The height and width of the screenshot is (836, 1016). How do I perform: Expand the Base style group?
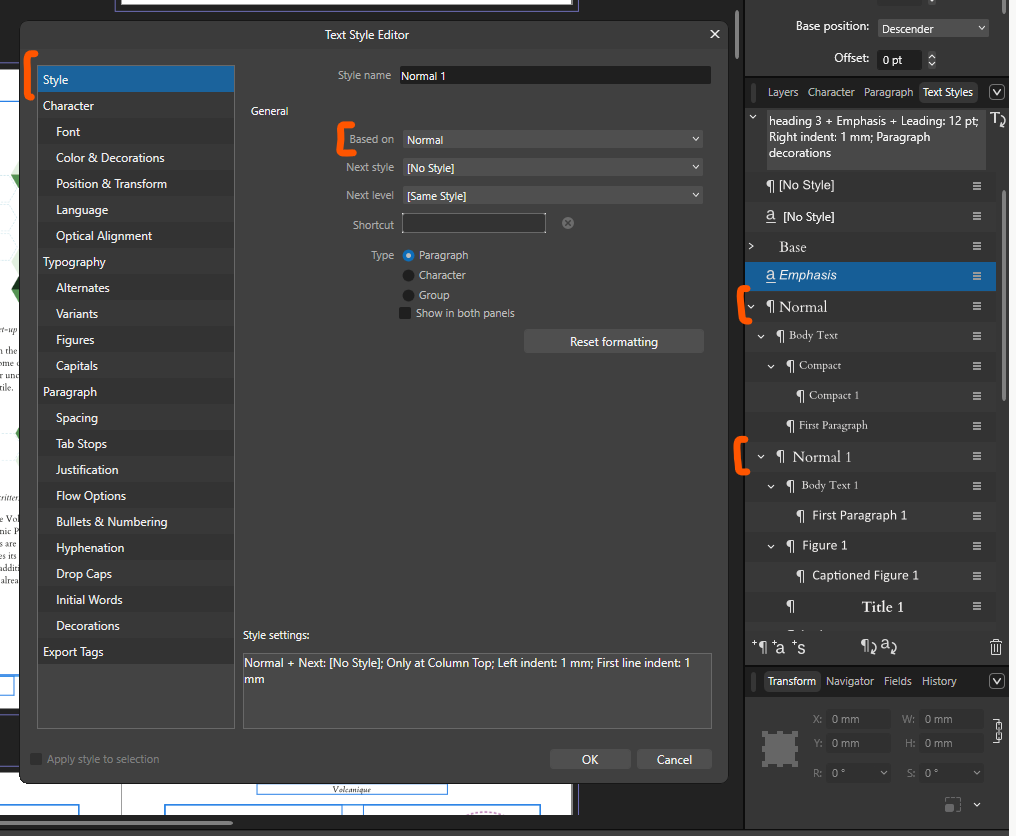click(752, 246)
